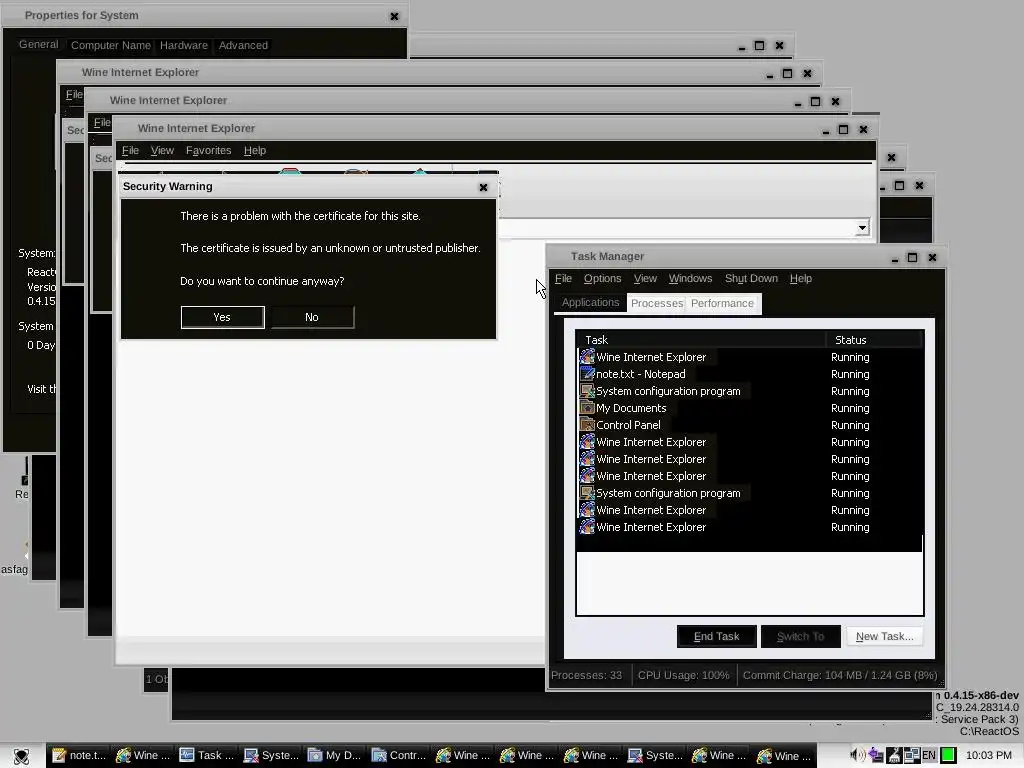The width and height of the screenshot is (1024, 768).
Task: Open the Start menu button on taskbar
Action: point(22,756)
